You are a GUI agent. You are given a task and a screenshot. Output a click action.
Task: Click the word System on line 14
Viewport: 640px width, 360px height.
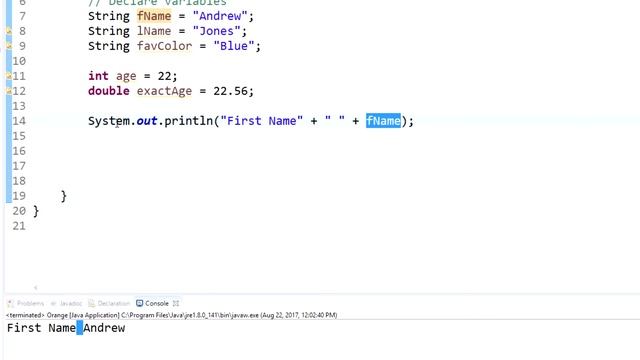109,121
